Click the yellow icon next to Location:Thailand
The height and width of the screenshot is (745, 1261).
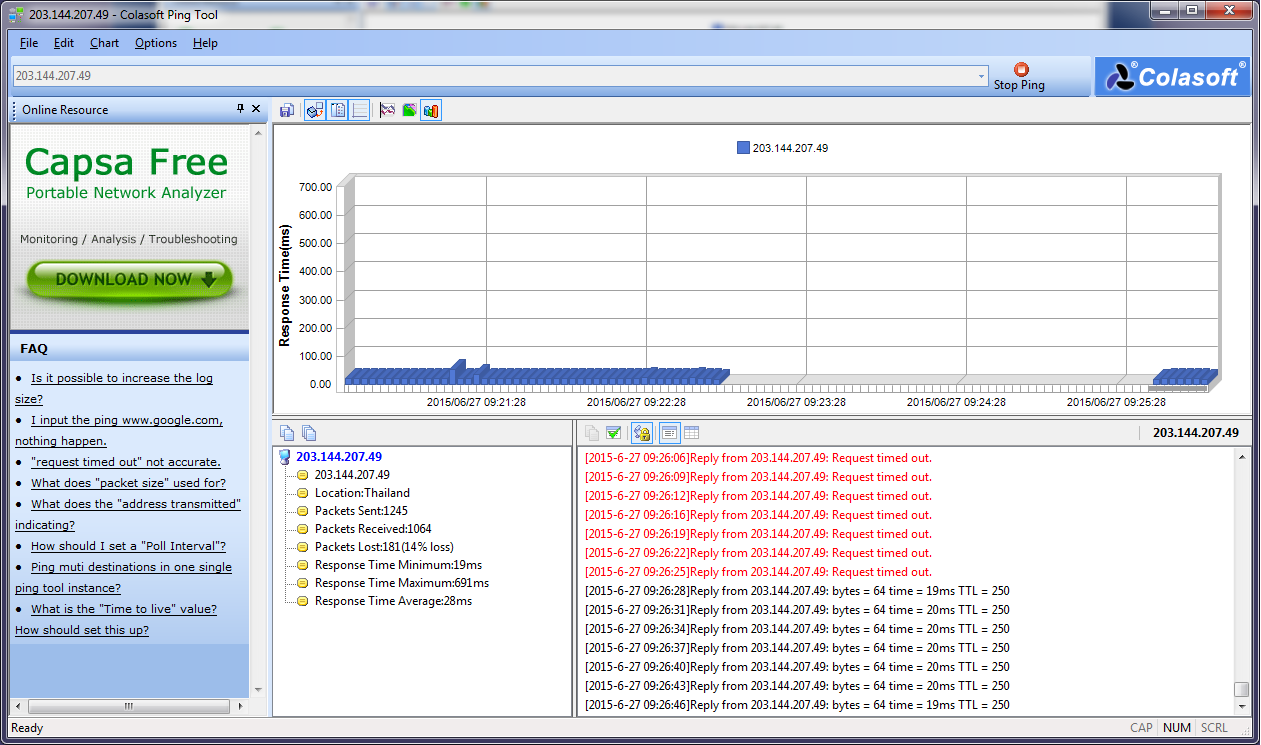point(303,493)
